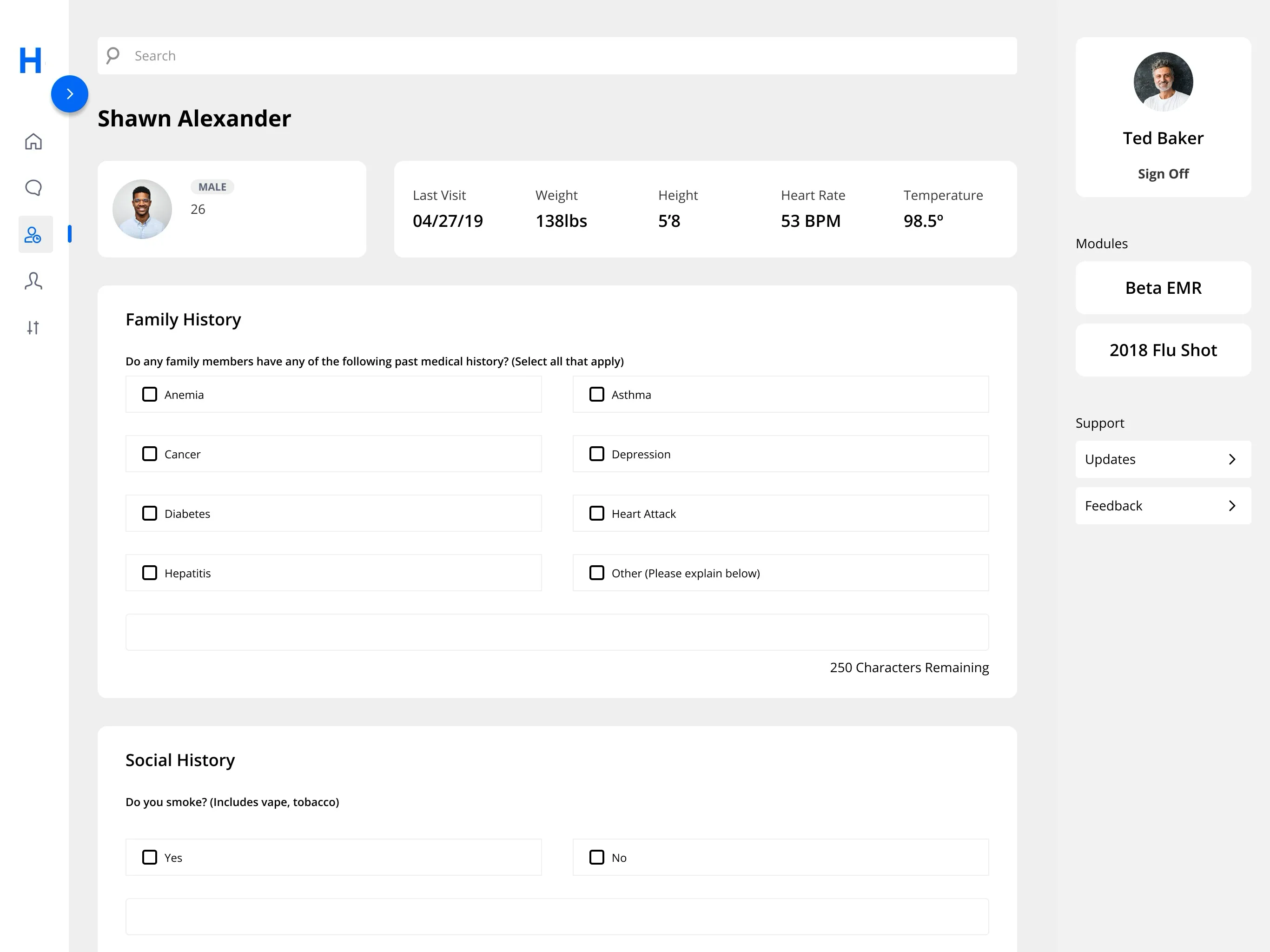Viewport: 1270px width, 952px height.
Task: Open the sort arrows settings icon
Action: 33,327
